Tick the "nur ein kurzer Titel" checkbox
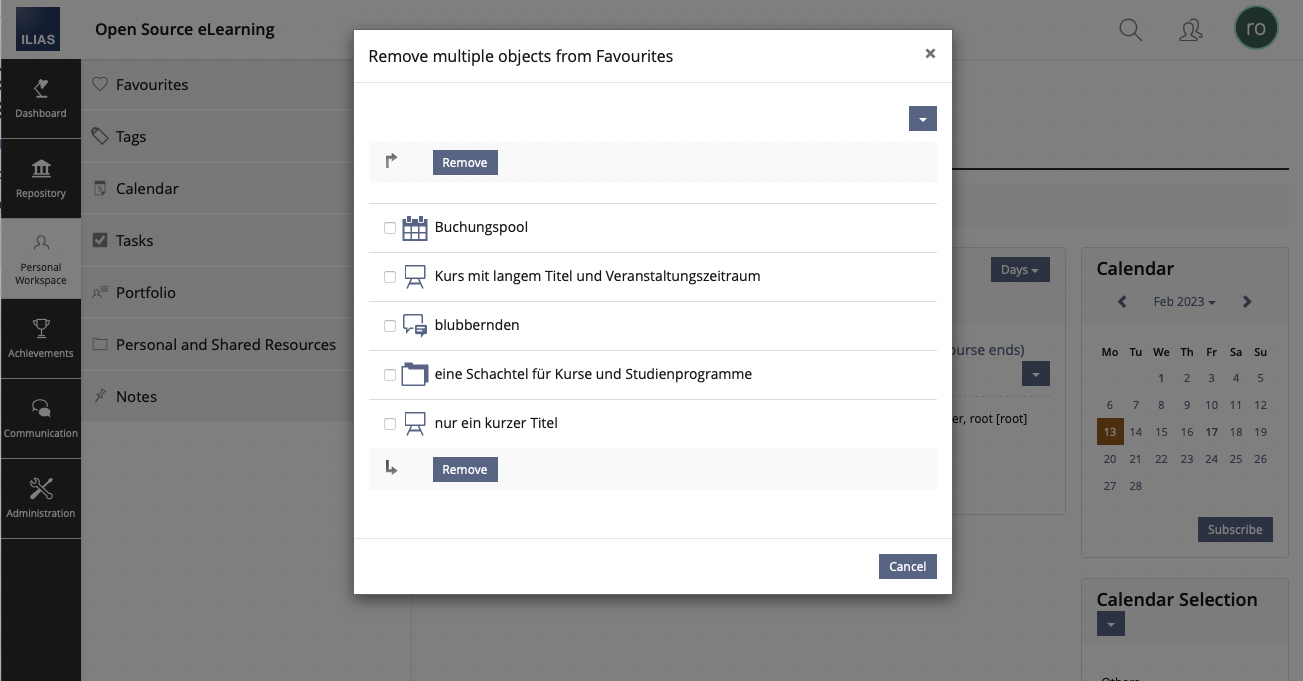This screenshot has width=1303, height=681. pyautogui.click(x=390, y=424)
